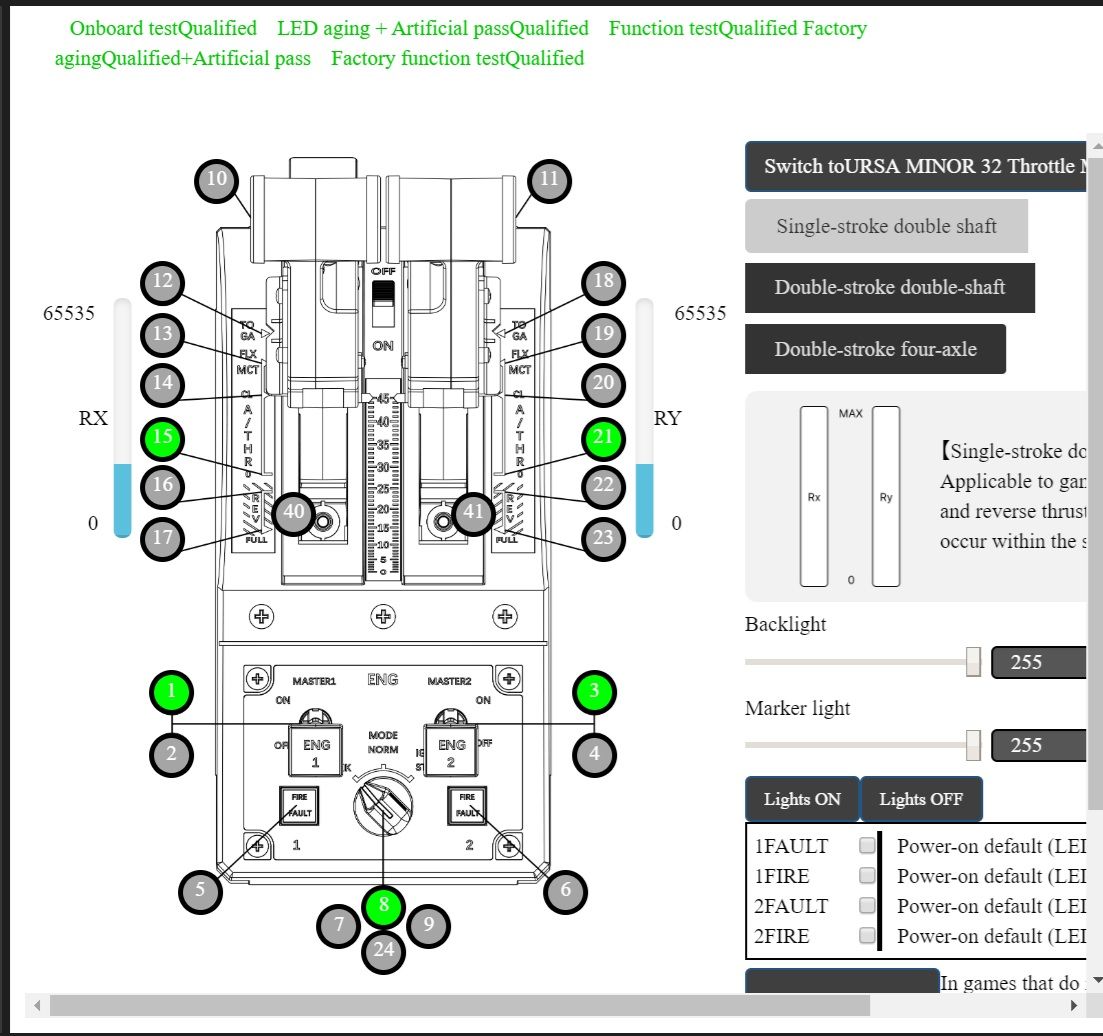
Task: Click marker 24 at the diagram bottom
Action: click(x=384, y=950)
